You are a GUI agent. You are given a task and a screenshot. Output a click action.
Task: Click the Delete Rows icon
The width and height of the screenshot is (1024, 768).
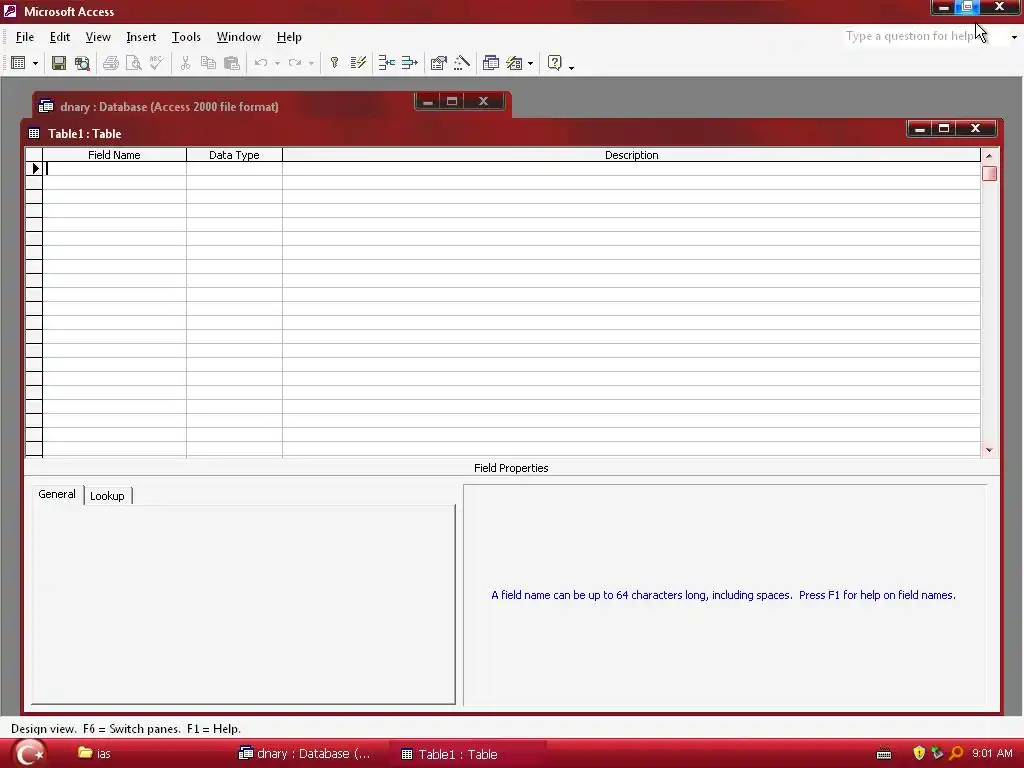click(x=409, y=63)
